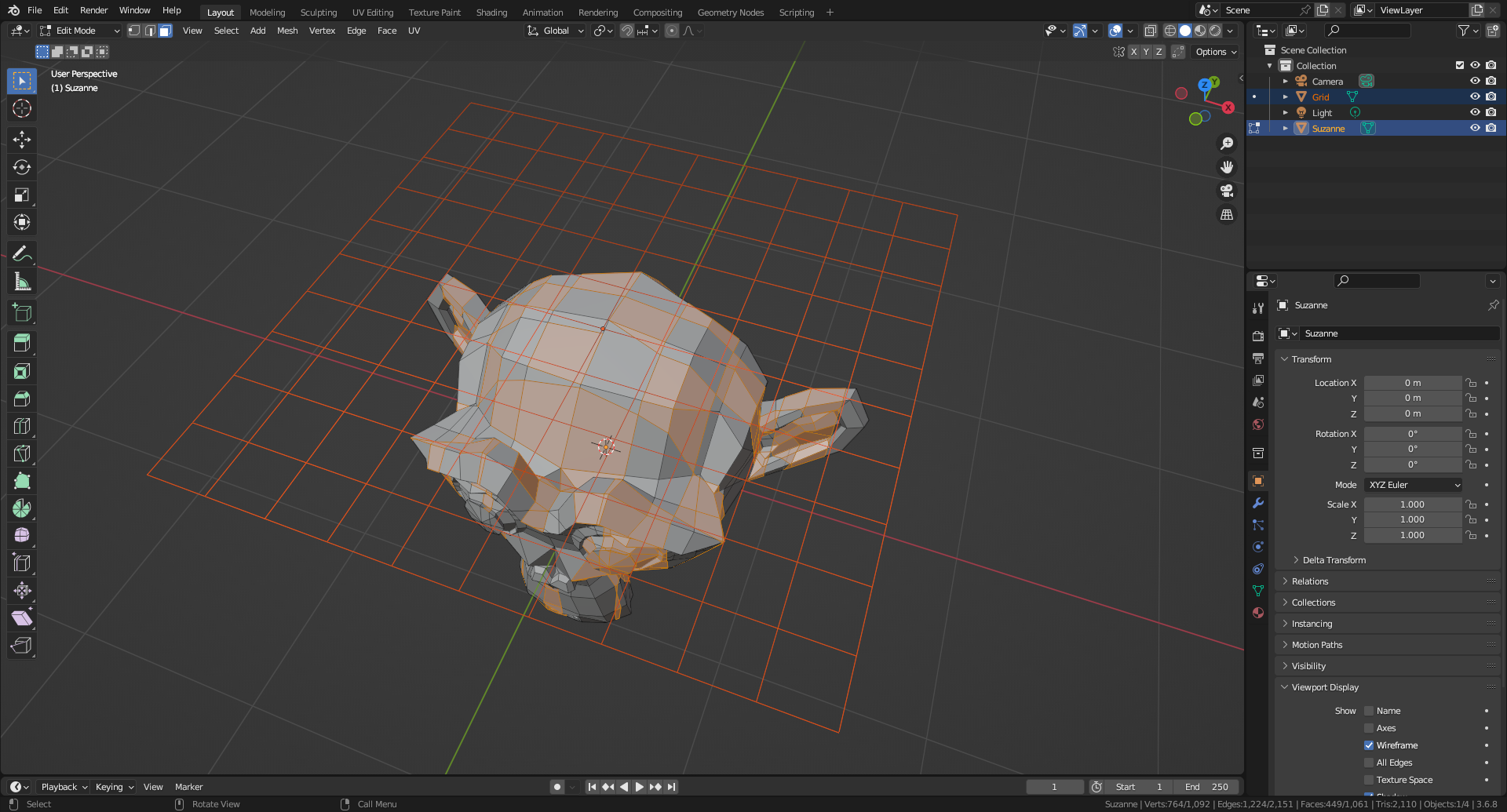Open the Keying popover
This screenshot has height=812, width=1507.
click(115, 787)
